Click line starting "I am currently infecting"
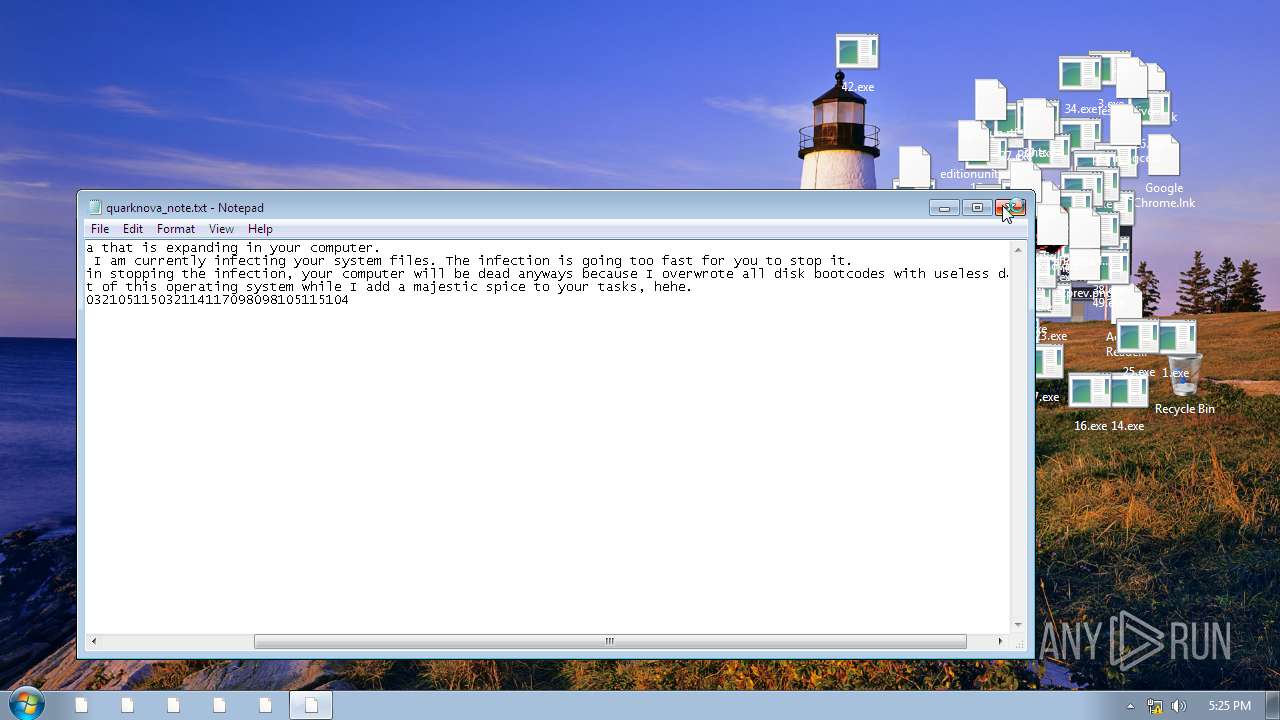The image size is (1280, 720). pos(473,261)
